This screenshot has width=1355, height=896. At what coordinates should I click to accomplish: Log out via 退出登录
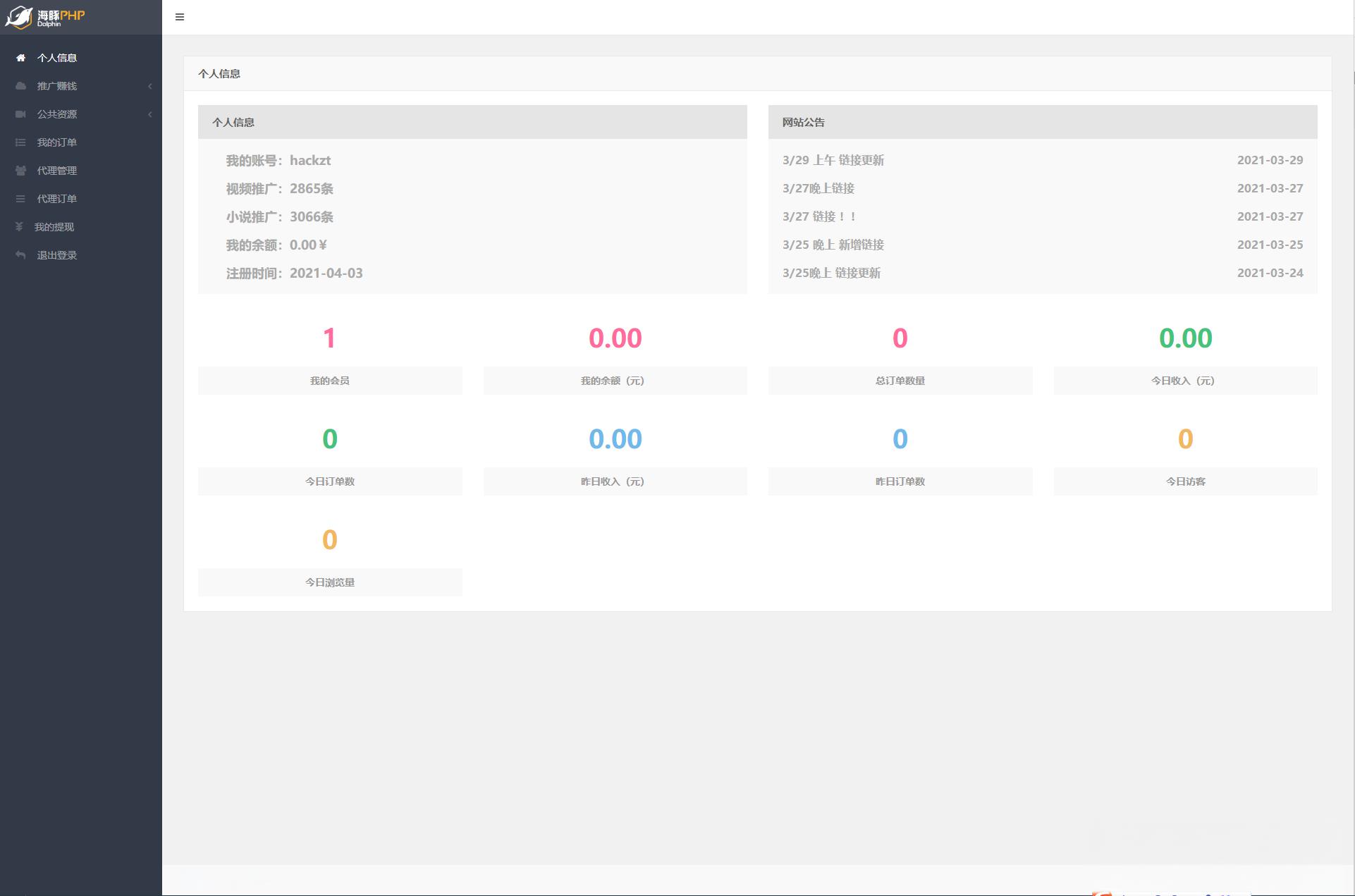(x=81, y=255)
